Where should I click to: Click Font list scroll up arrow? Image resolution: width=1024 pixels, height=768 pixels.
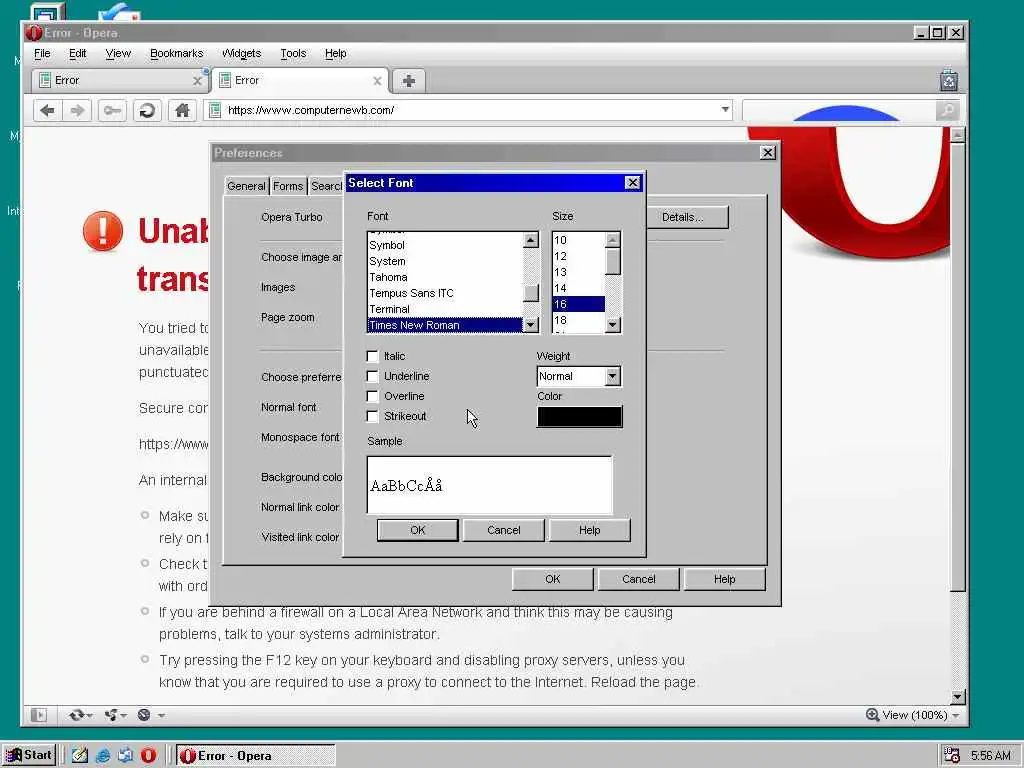coord(531,240)
